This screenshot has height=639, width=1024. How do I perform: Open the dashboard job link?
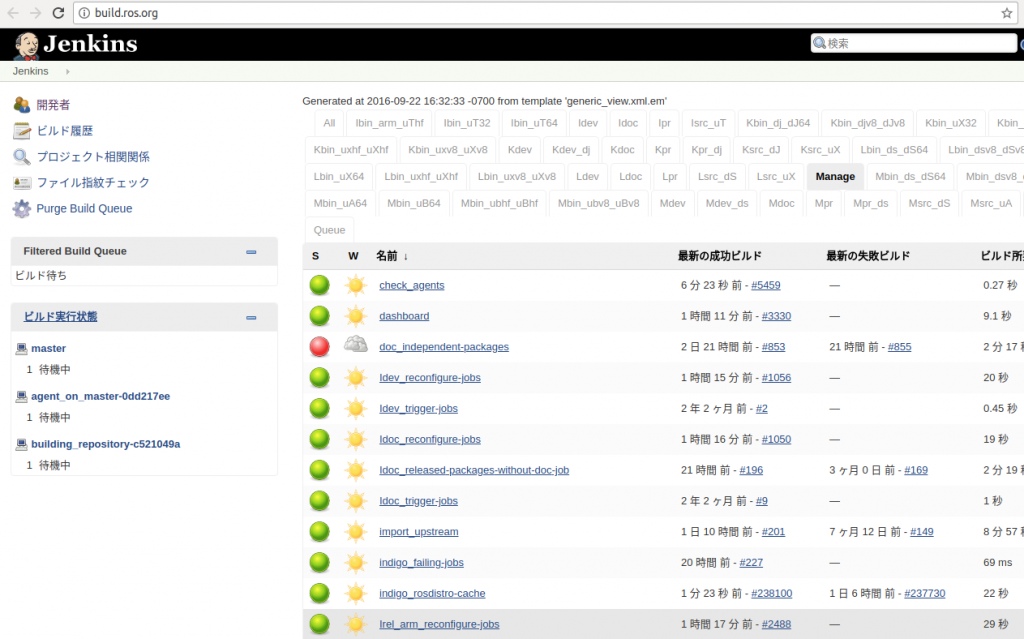point(404,316)
